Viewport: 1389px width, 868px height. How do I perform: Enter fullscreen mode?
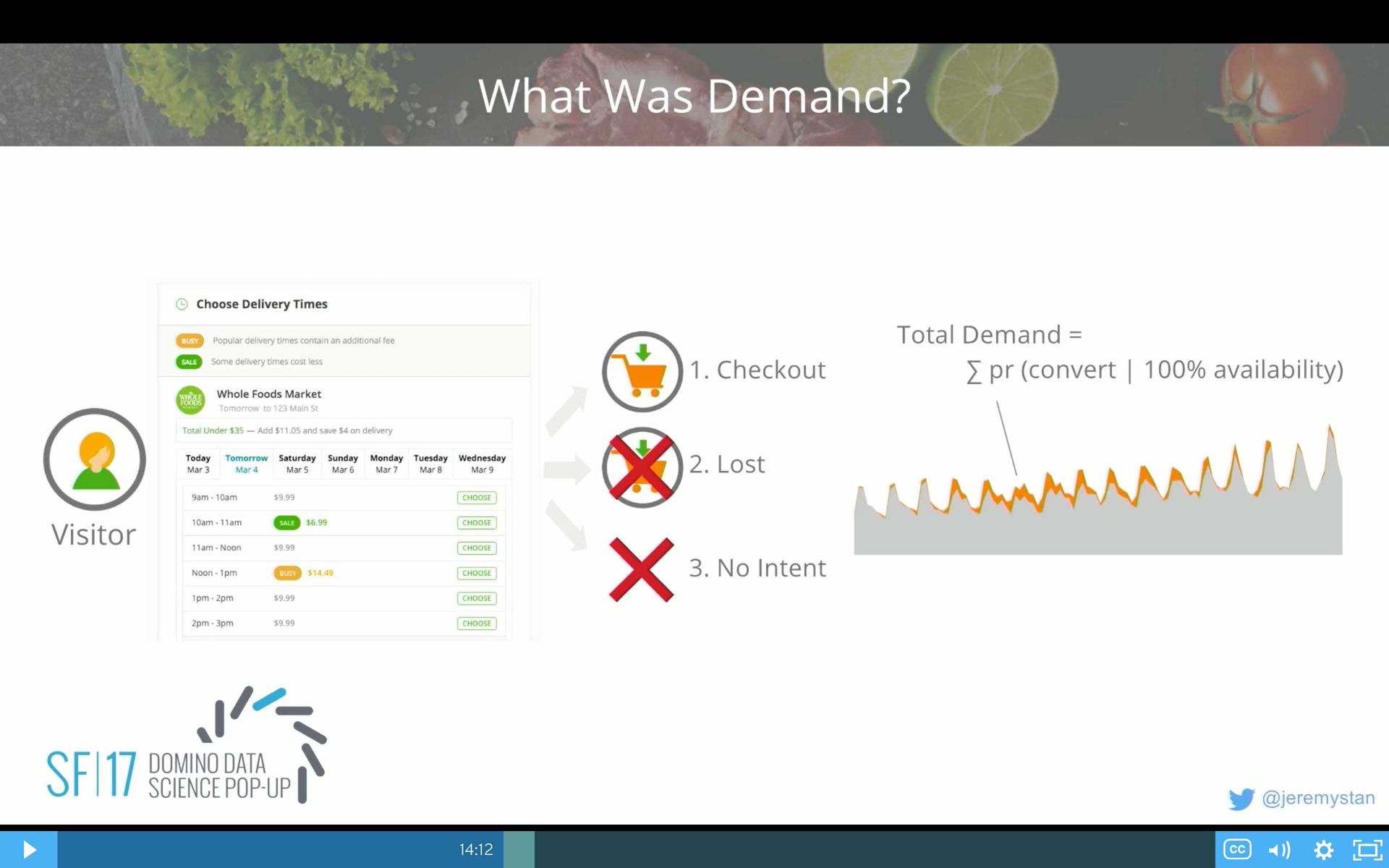coord(1367,849)
